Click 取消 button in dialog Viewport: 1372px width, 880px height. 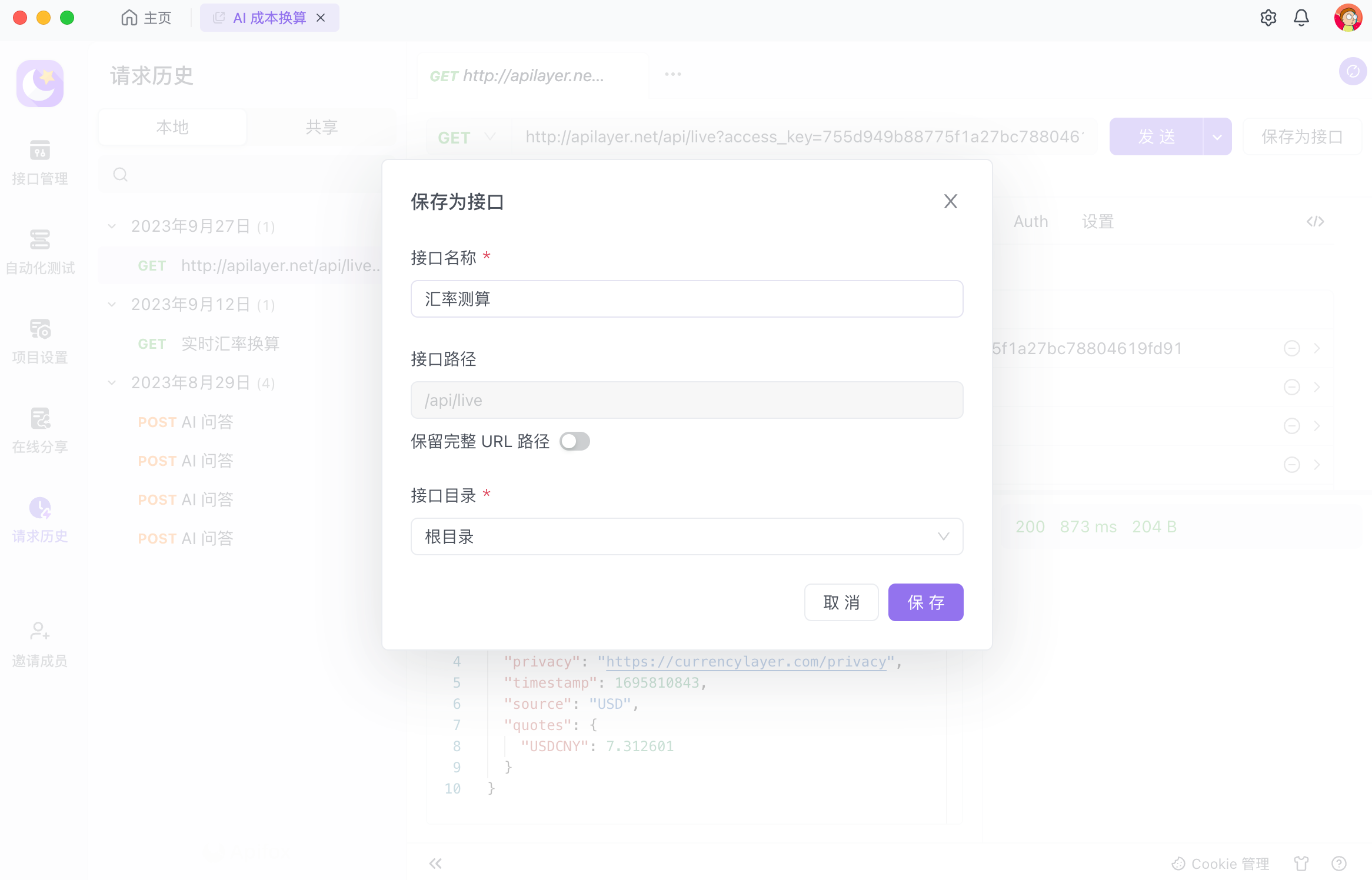click(841, 602)
